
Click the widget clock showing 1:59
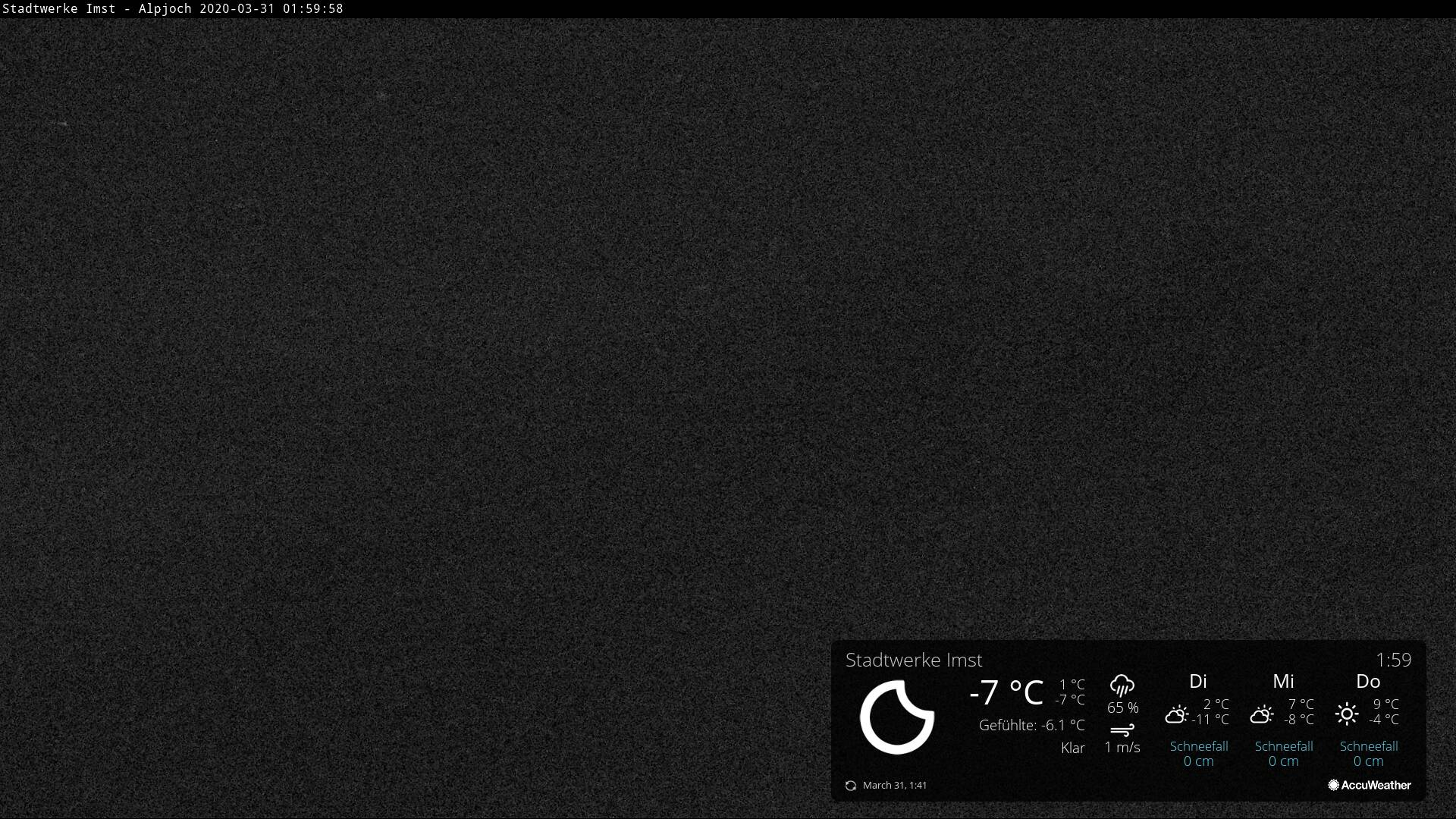click(1394, 660)
